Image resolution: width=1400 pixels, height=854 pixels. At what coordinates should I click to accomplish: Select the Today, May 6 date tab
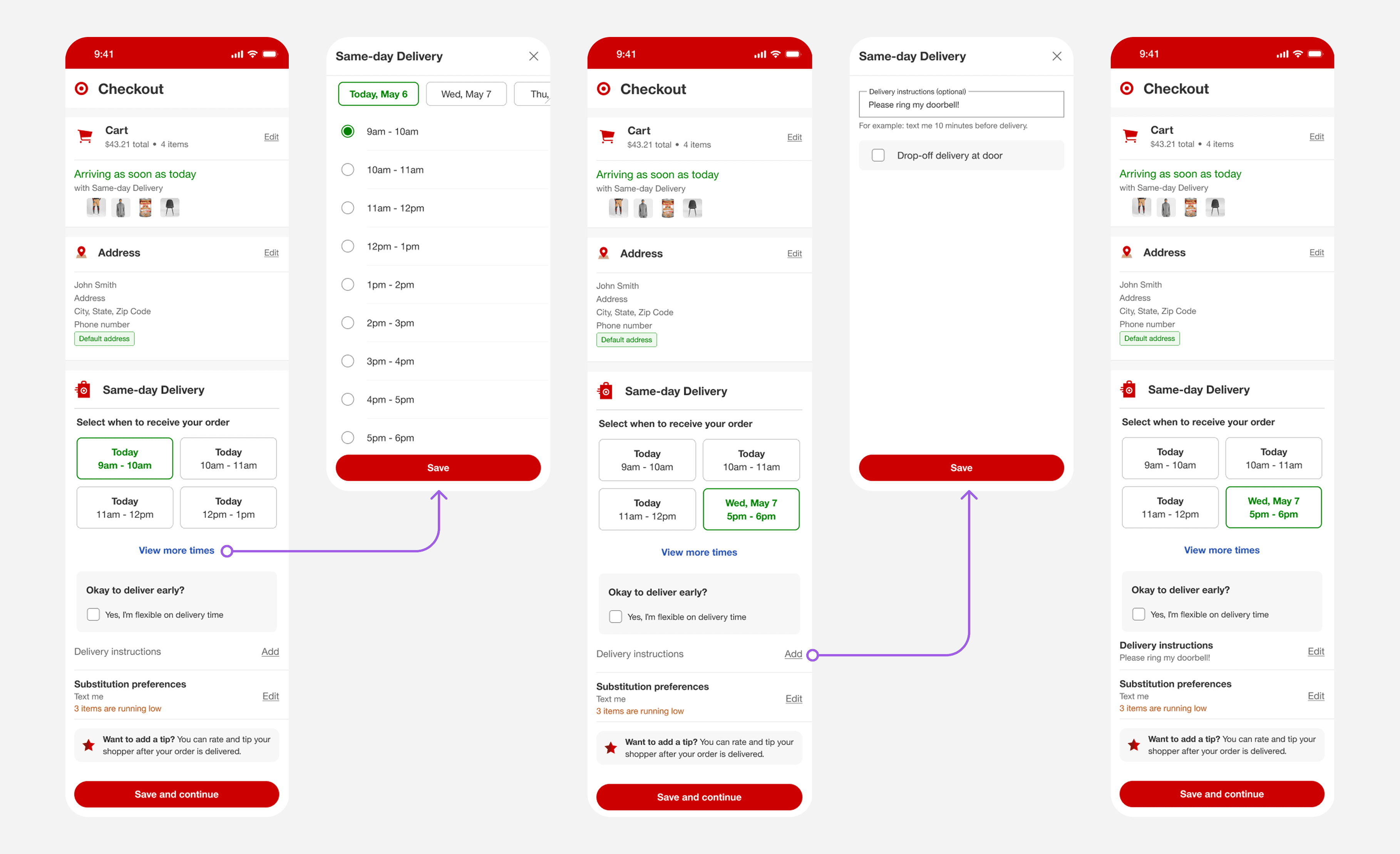(378, 94)
